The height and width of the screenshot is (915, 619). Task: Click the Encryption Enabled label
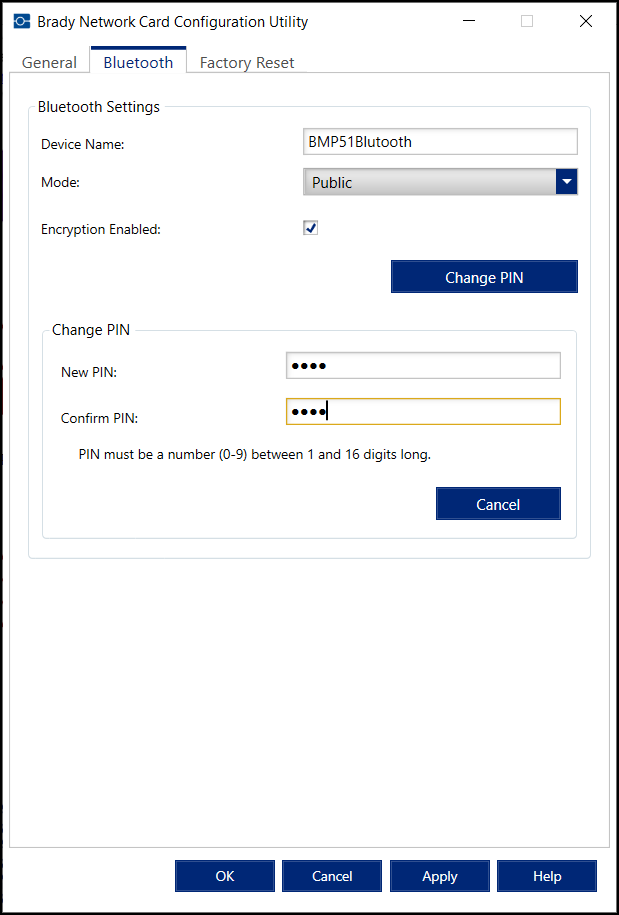point(100,229)
